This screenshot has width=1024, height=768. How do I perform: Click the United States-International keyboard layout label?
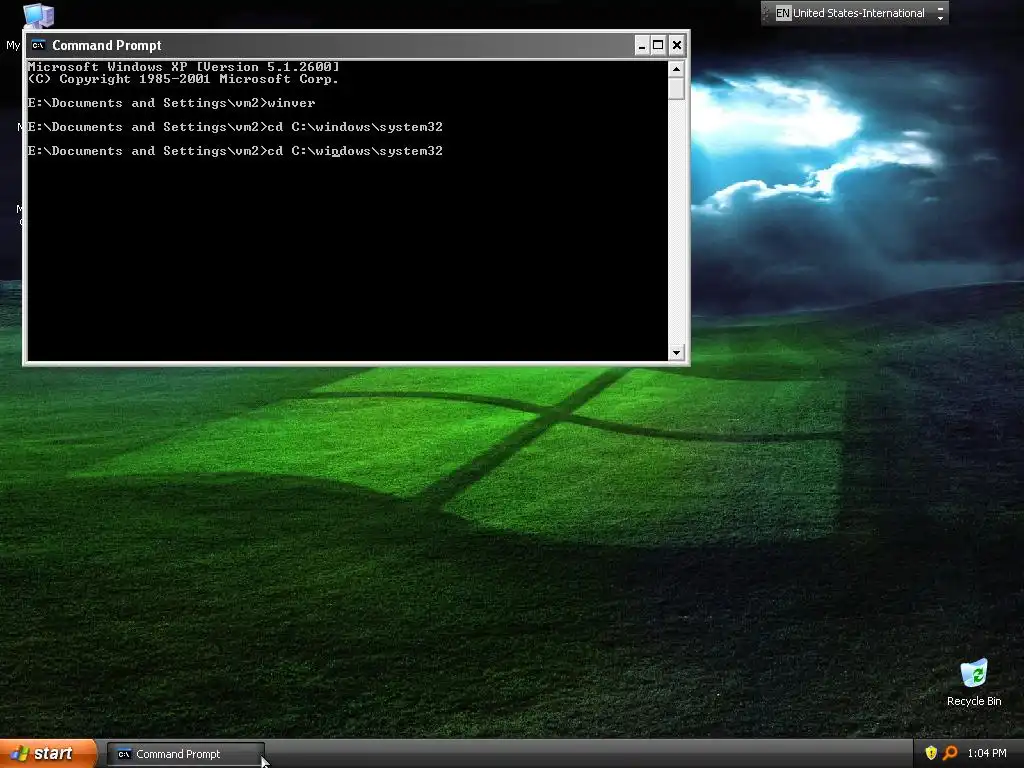coord(859,13)
